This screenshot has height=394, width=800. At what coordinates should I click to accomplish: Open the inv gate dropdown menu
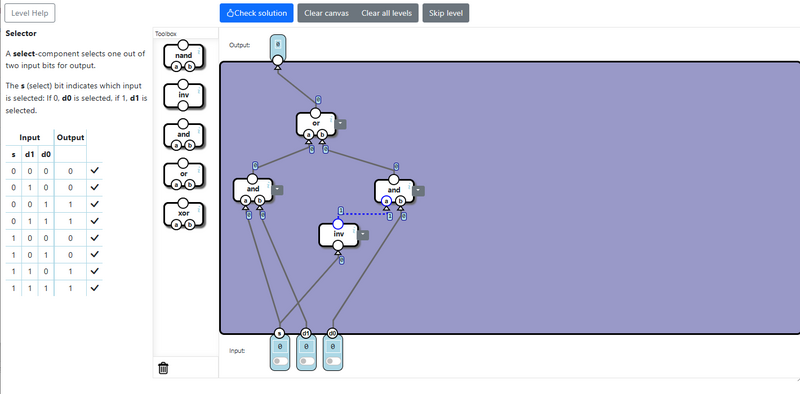point(363,235)
